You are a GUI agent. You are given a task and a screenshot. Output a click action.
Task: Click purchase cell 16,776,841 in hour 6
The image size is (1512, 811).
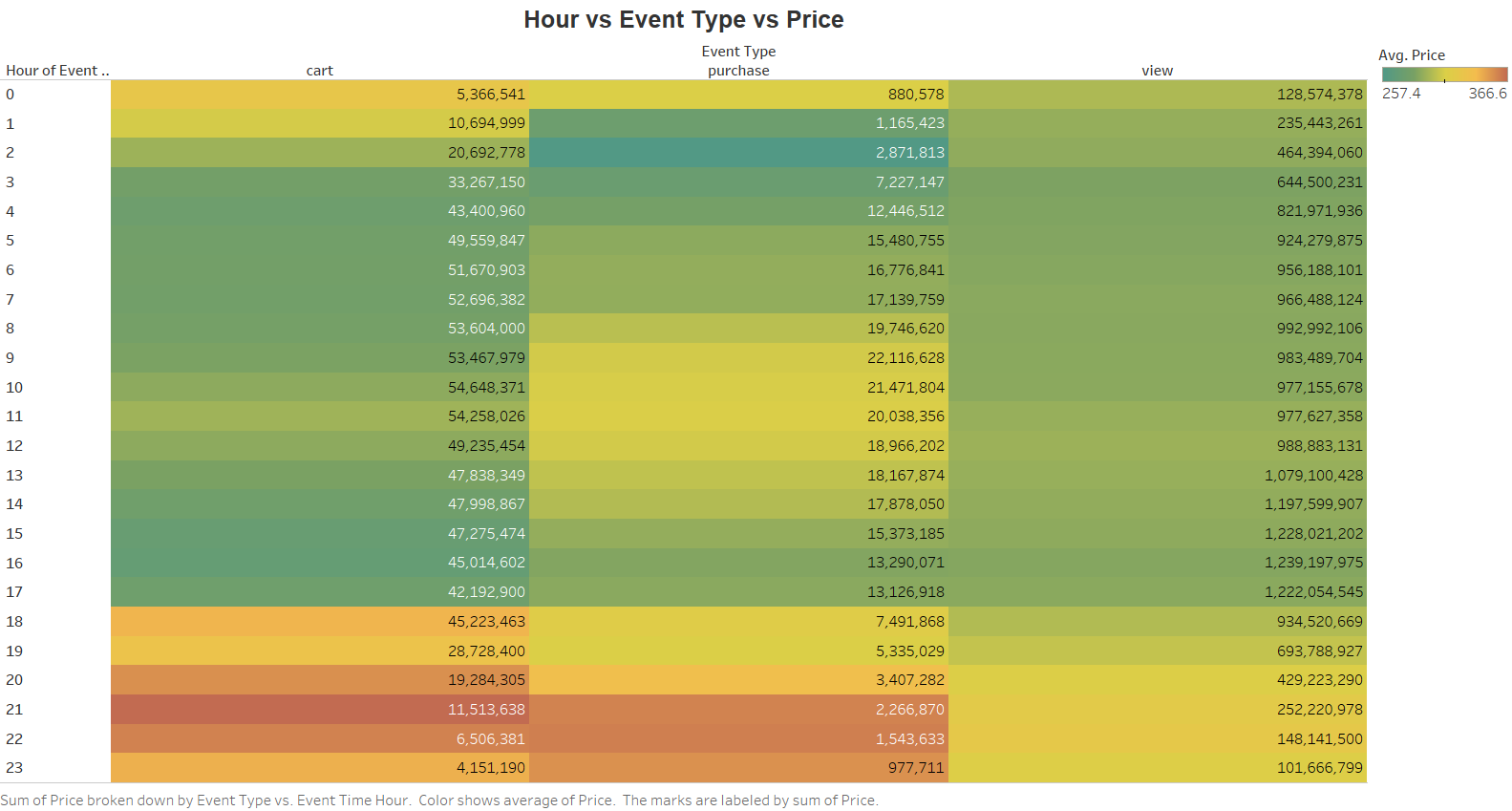(738, 270)
